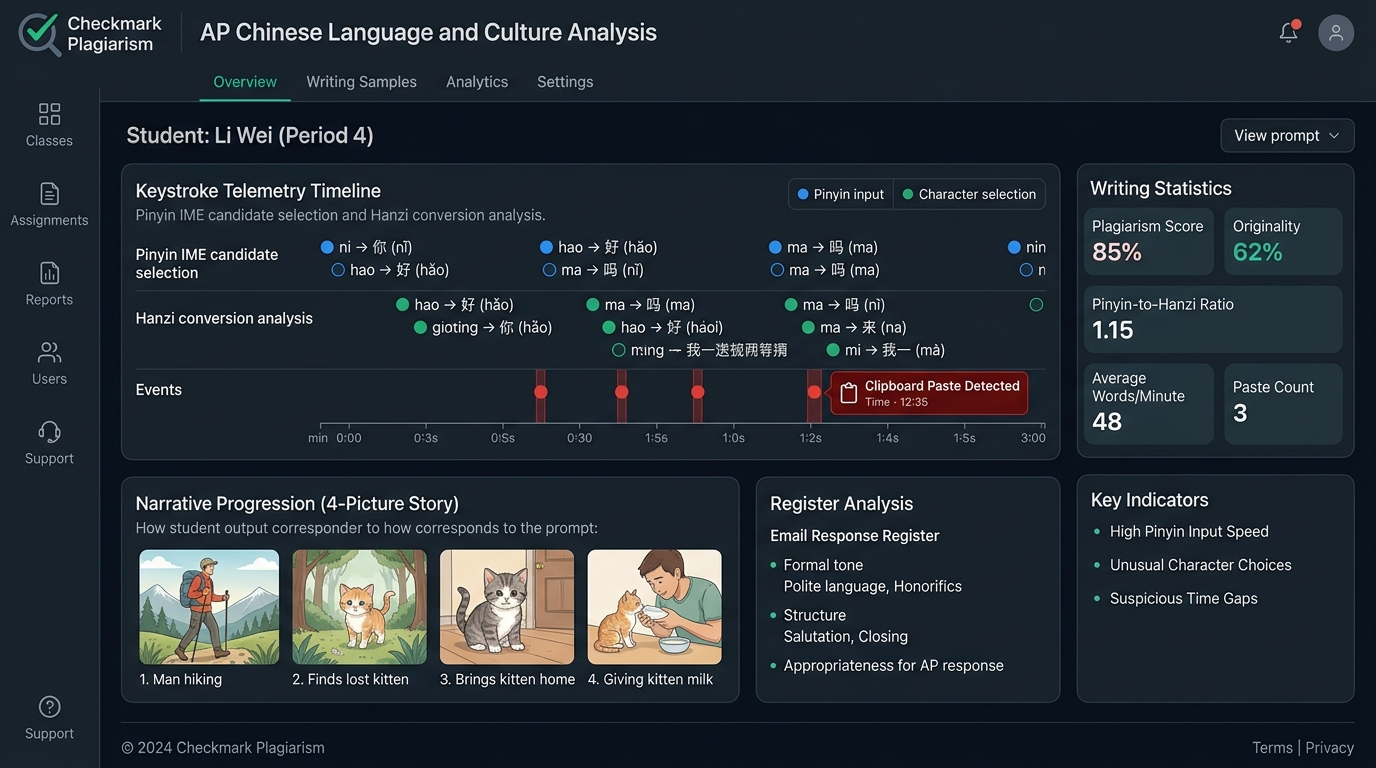Screen dimensions: 1376x768
Task: Toggle the Character selection legend filter
Action: click(x=969, y=194)
